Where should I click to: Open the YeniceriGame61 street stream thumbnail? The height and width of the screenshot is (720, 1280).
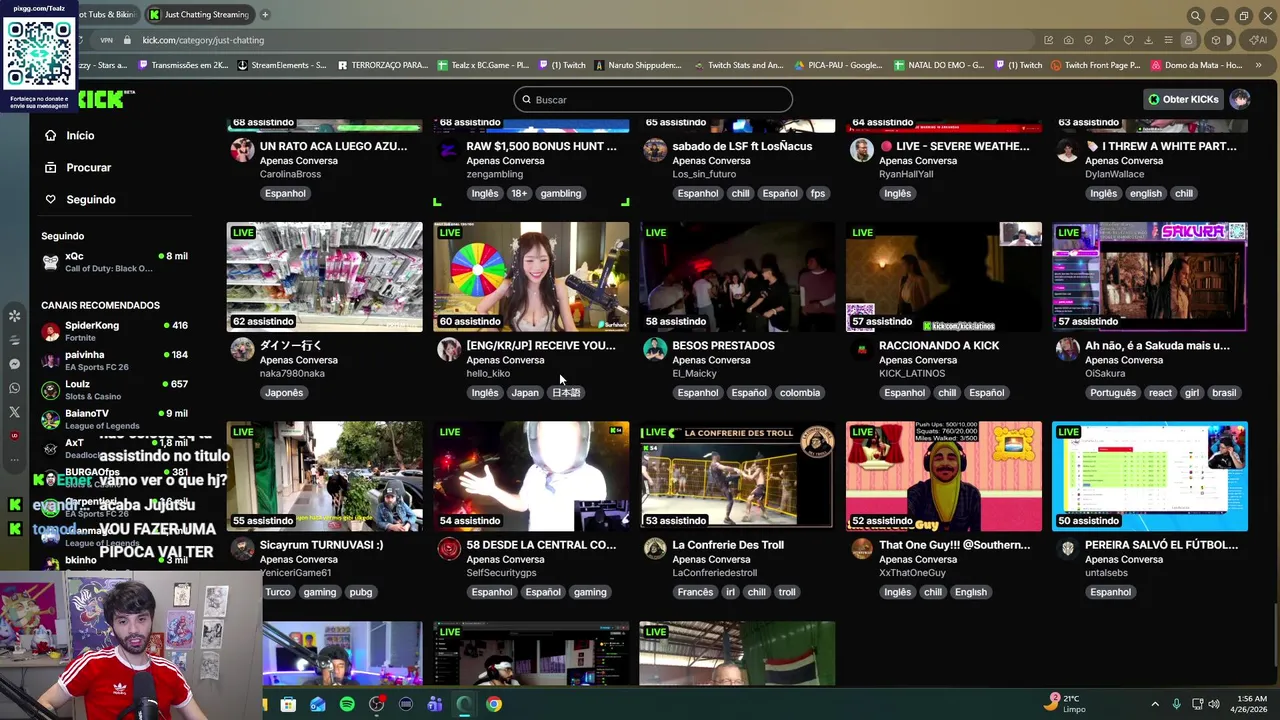325,476
